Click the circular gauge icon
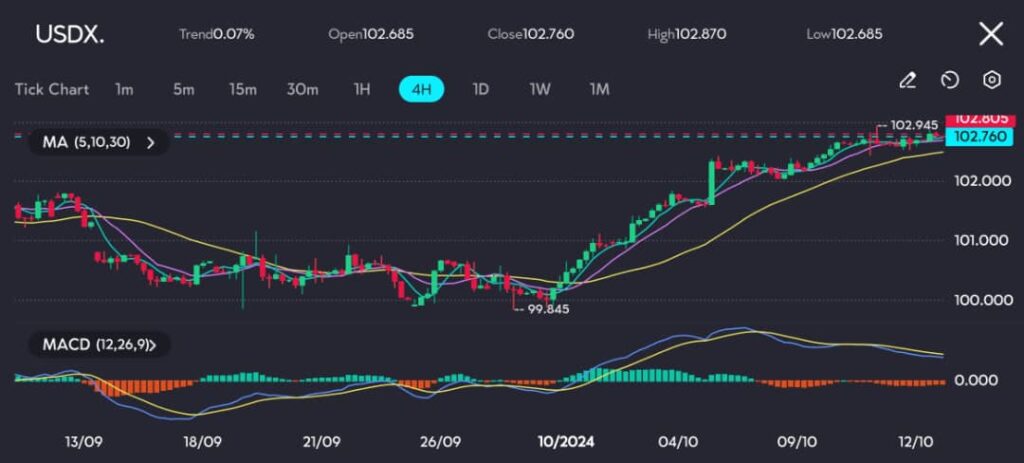1024x463 pixels. click(950, 80)
